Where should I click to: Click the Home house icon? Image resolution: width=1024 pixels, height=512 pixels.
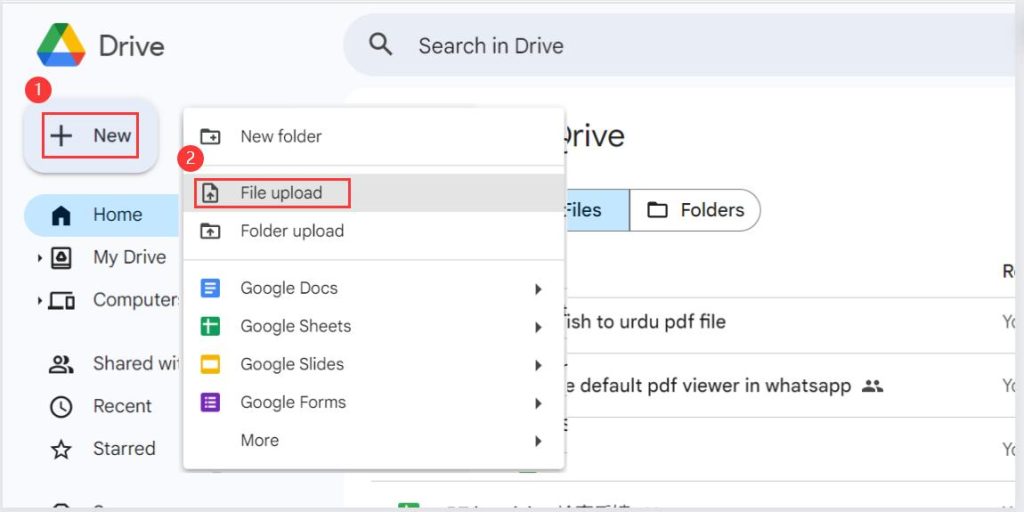61,215
